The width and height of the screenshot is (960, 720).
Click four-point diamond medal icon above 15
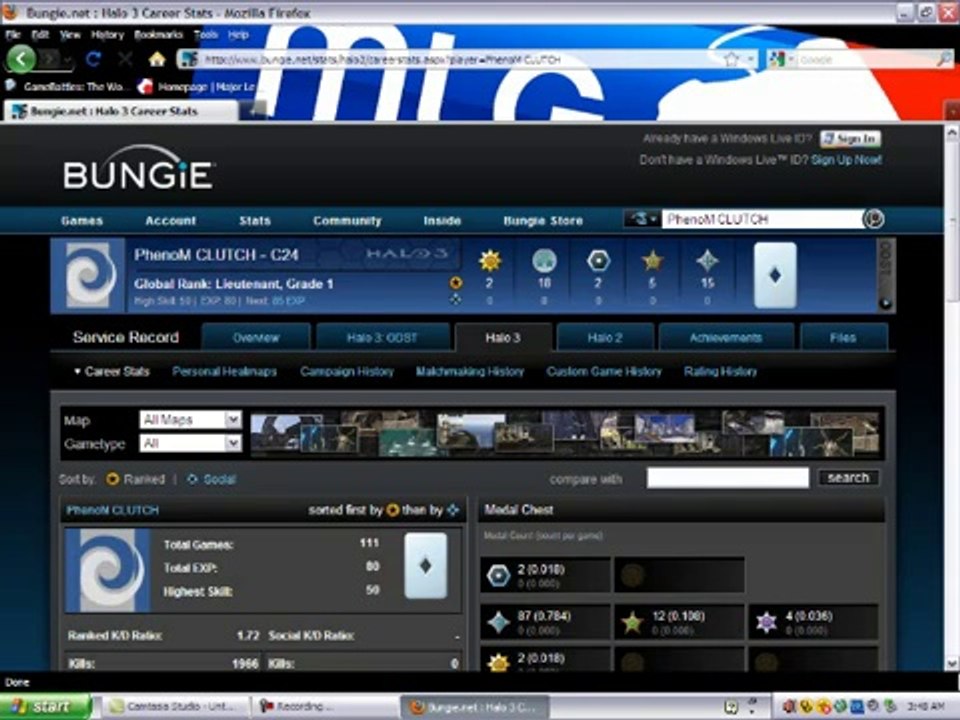[x=707, y=261]
